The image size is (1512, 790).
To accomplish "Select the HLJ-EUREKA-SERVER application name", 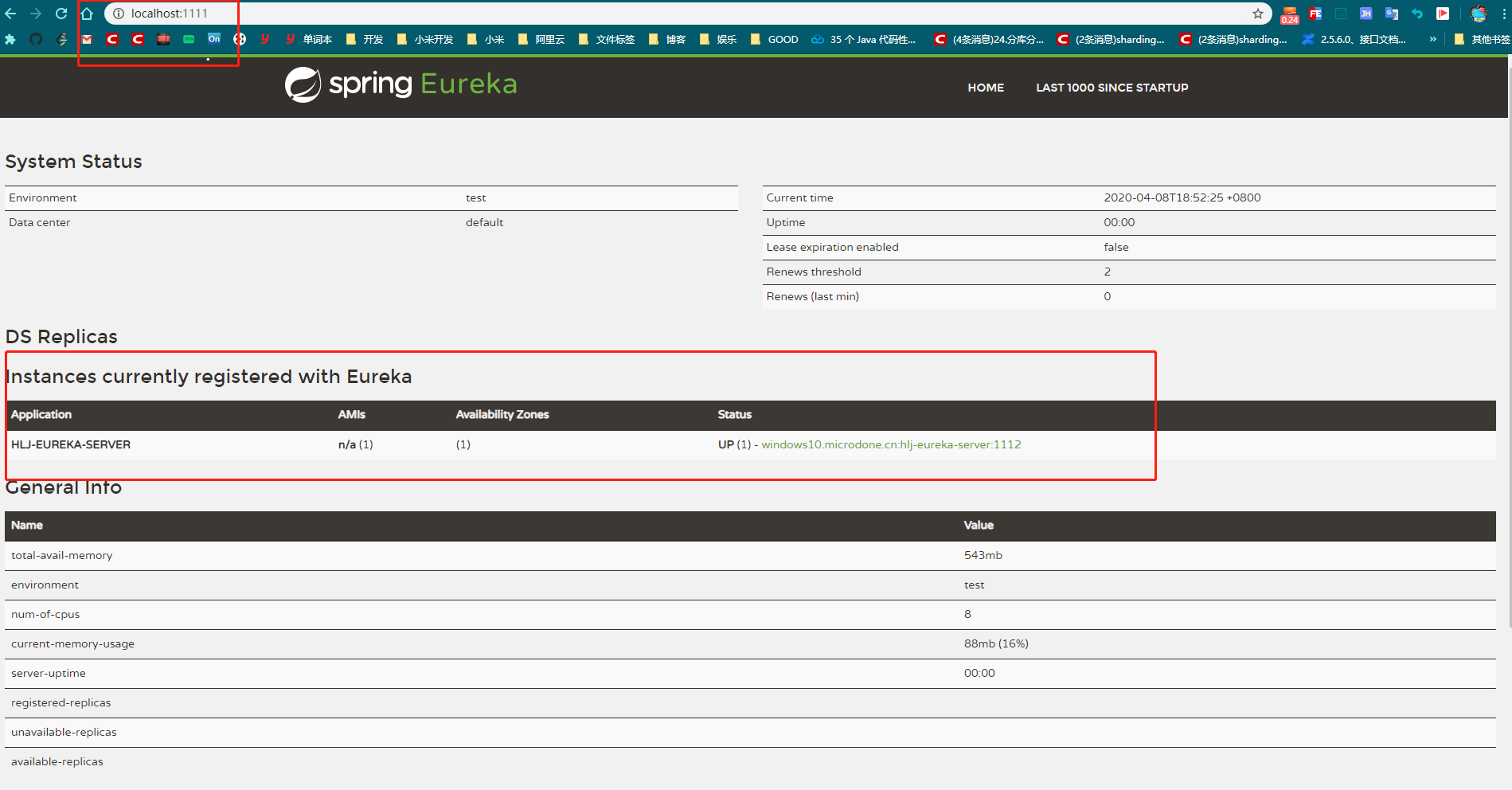I will click(x=71, y=444).
